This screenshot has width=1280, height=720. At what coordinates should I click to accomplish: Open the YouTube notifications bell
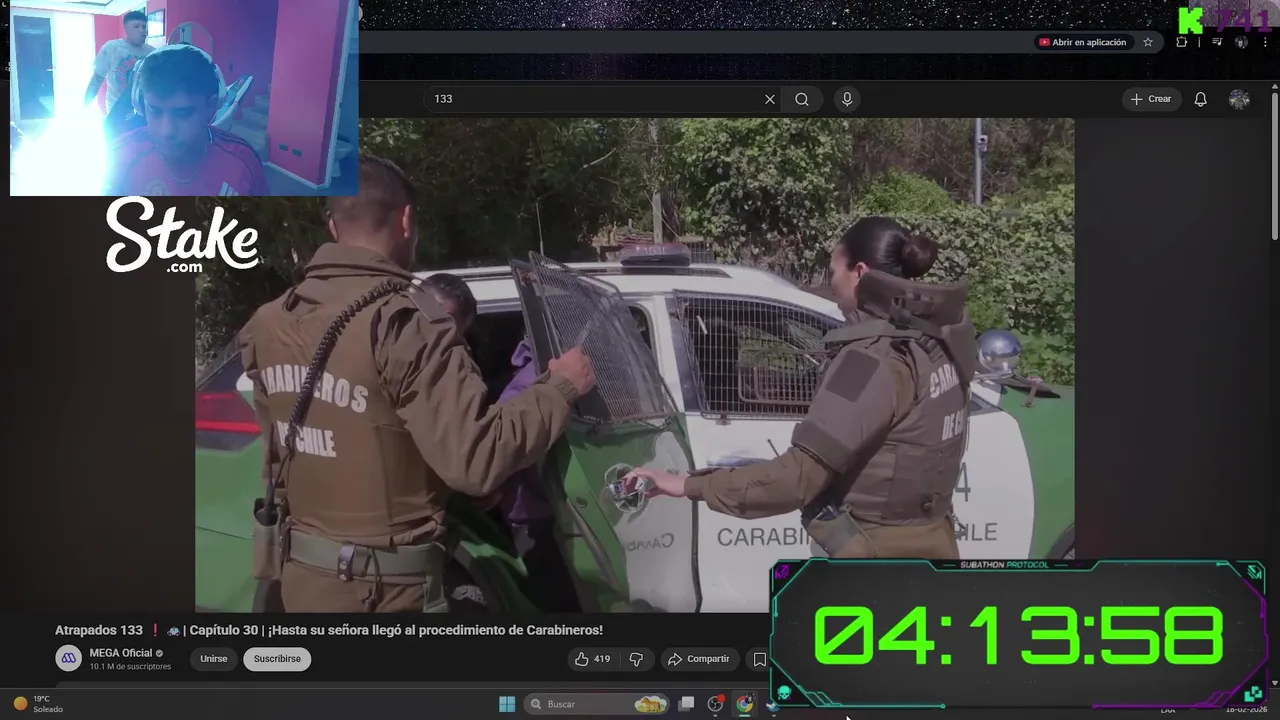click(x=1200, y=99)
